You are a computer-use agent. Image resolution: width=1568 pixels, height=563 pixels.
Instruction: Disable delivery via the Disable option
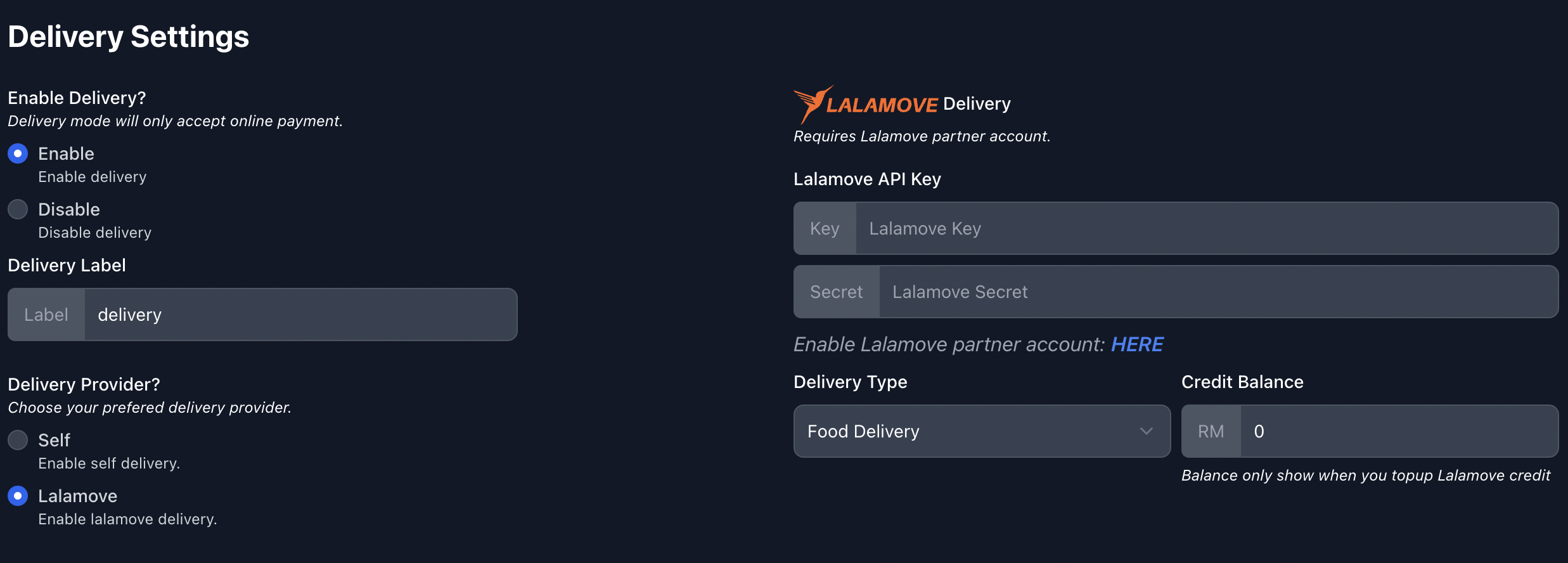pyautogui.click(x=17, y=209)
